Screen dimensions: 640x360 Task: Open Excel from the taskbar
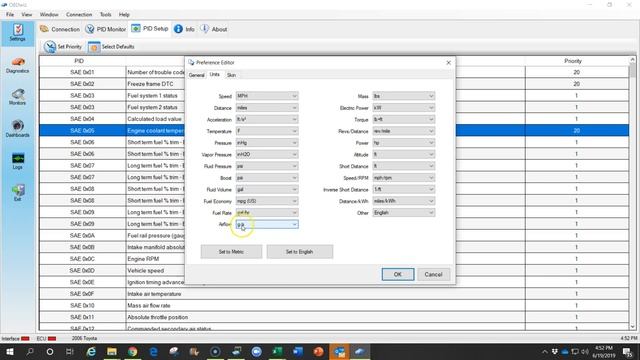277,351
